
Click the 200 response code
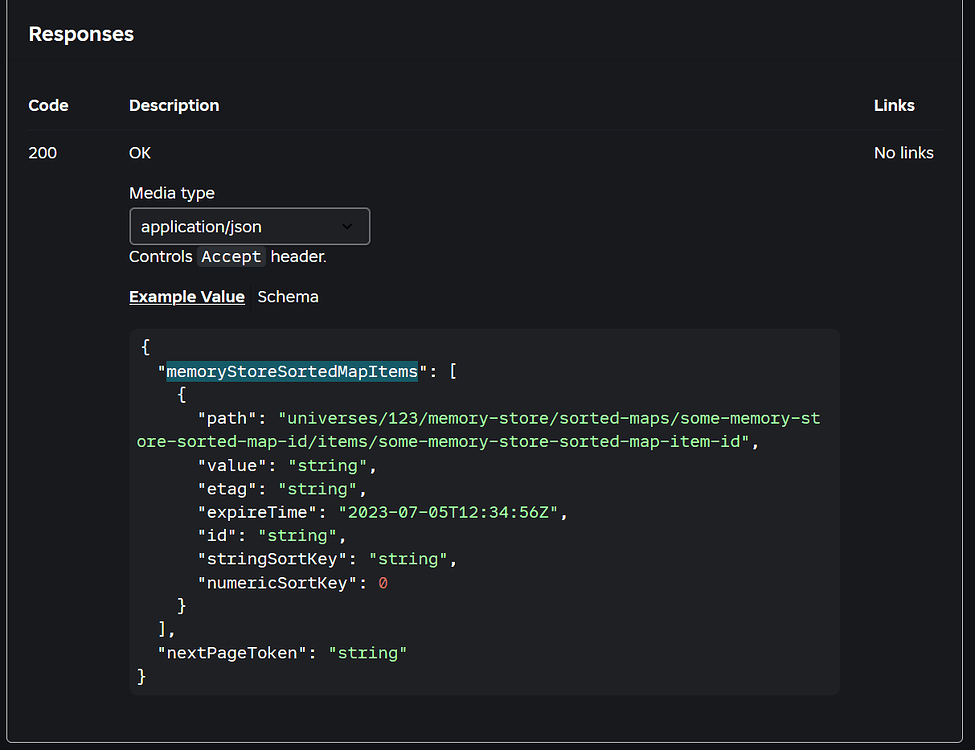(42, 153)
